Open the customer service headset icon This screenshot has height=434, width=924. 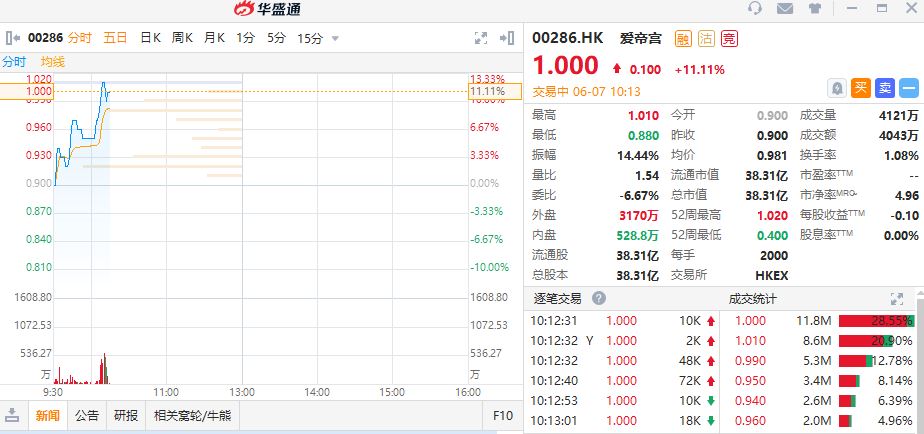(754, 8)
